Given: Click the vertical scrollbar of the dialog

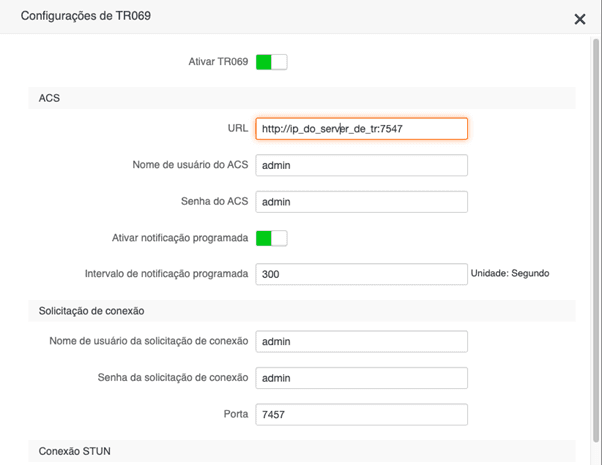Looking at the screenshot, I should click(596, 240).
